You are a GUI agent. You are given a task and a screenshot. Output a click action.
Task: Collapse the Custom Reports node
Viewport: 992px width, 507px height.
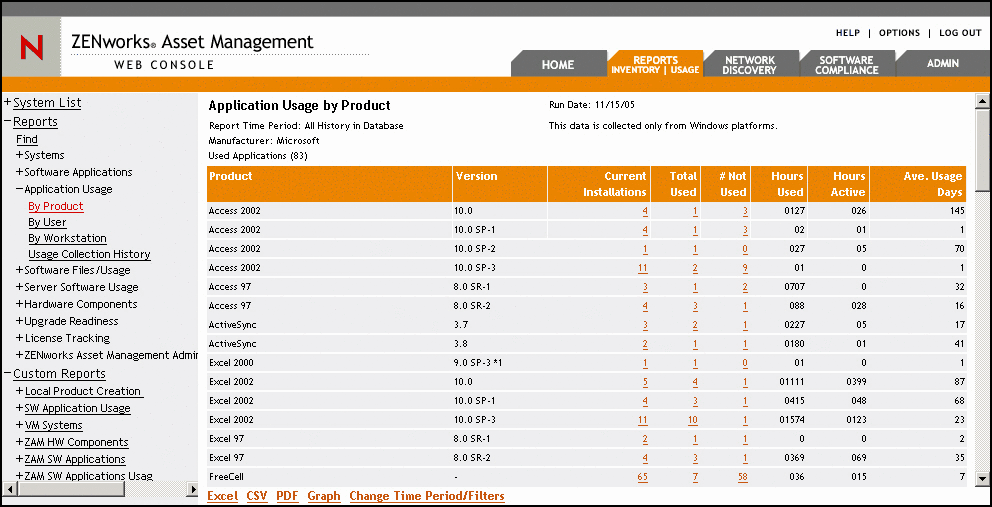[x=8, y=373]
